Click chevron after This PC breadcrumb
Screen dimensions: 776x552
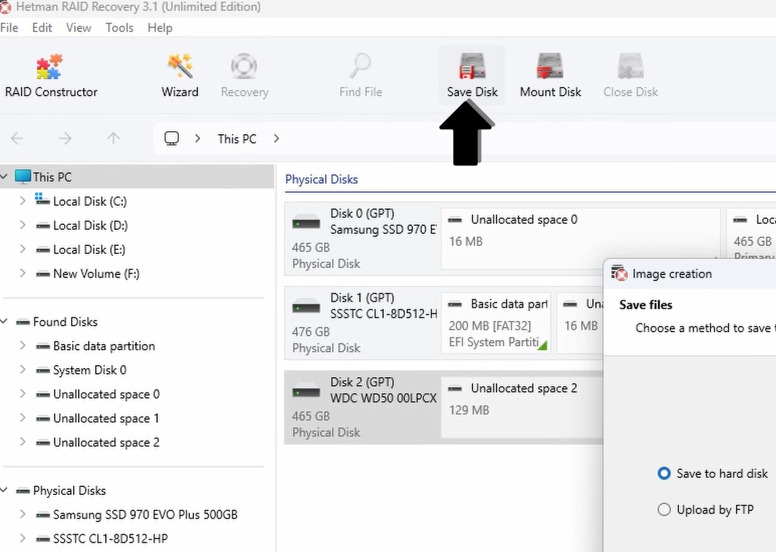pos(276,139)
